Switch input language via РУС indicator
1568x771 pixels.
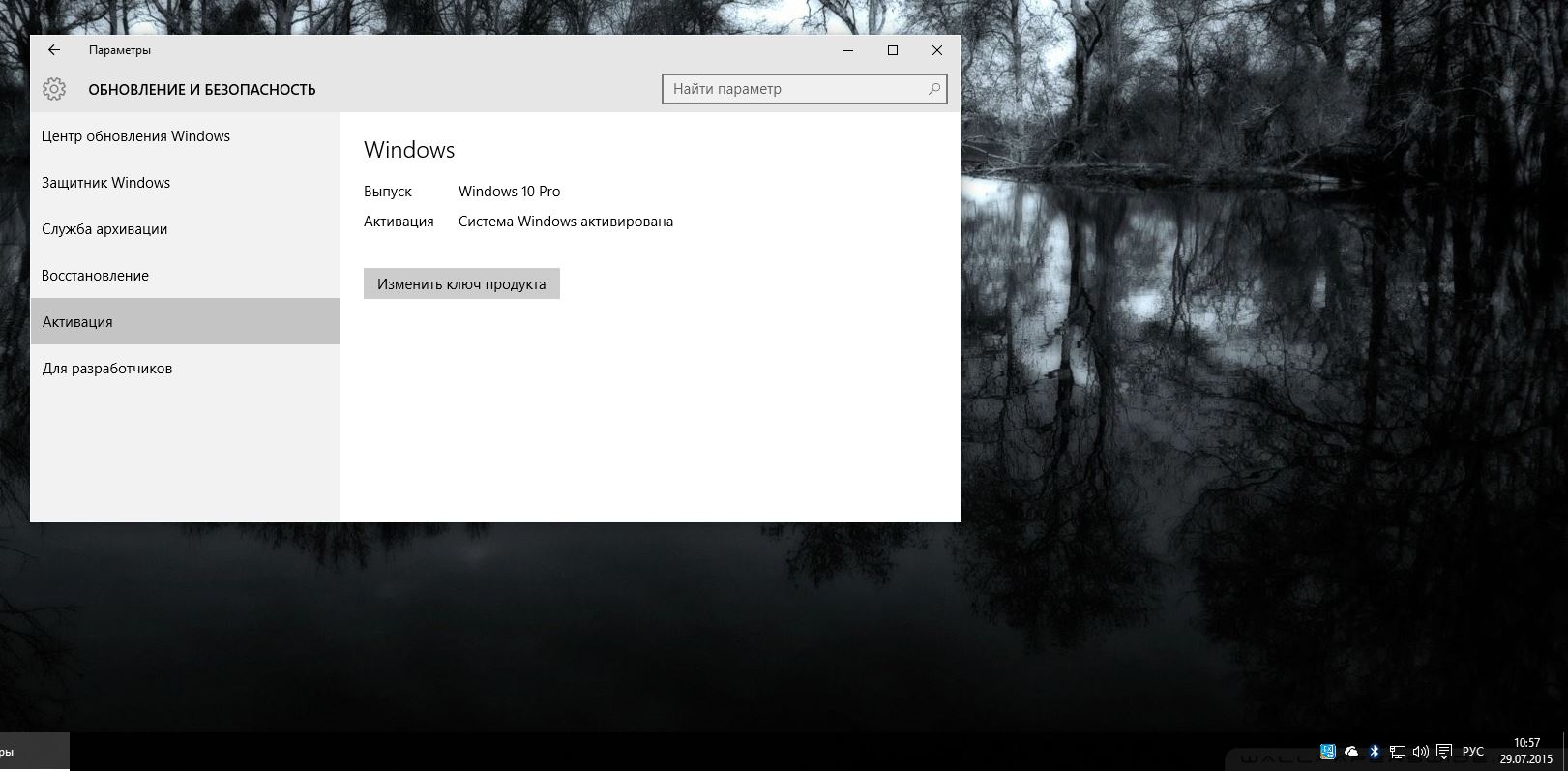point(1472,752)
